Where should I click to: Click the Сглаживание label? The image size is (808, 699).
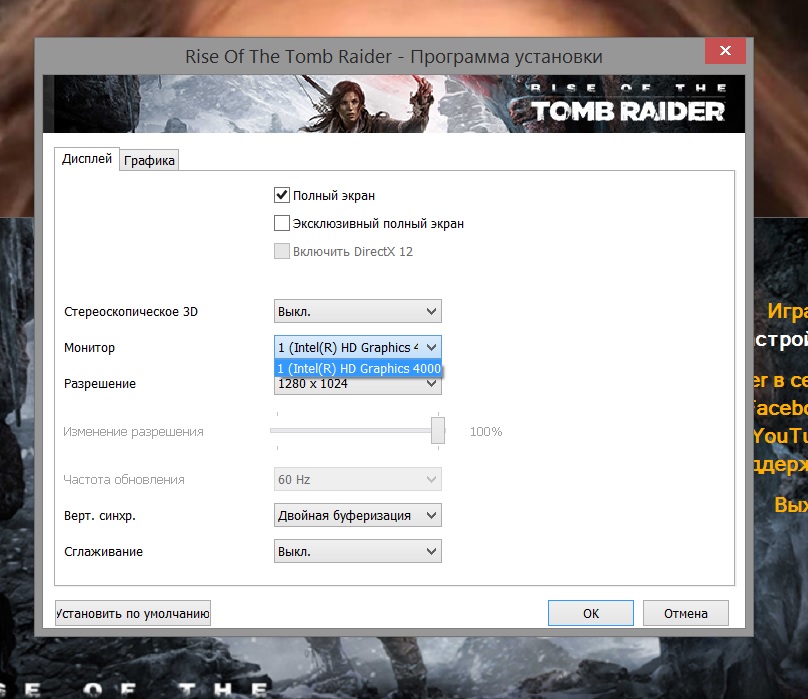point(103,552)
